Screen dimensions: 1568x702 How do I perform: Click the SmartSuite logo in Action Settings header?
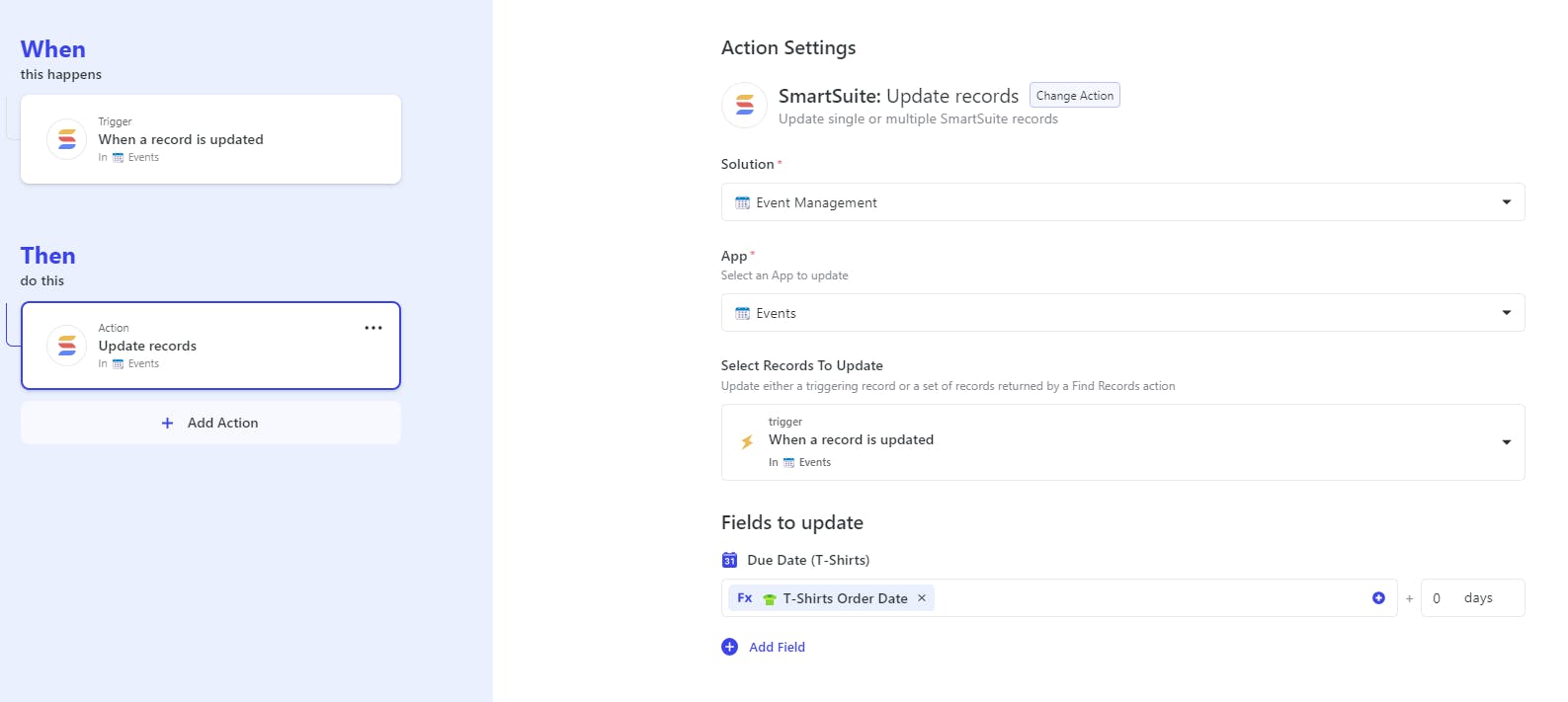tap(745, 105)
